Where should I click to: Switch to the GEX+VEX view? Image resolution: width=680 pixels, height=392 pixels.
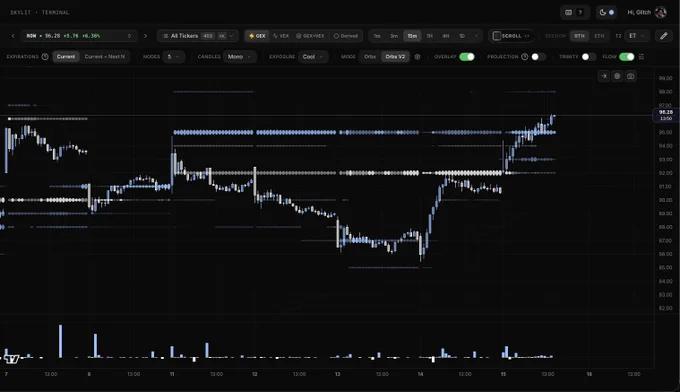(x=311, y=36)
